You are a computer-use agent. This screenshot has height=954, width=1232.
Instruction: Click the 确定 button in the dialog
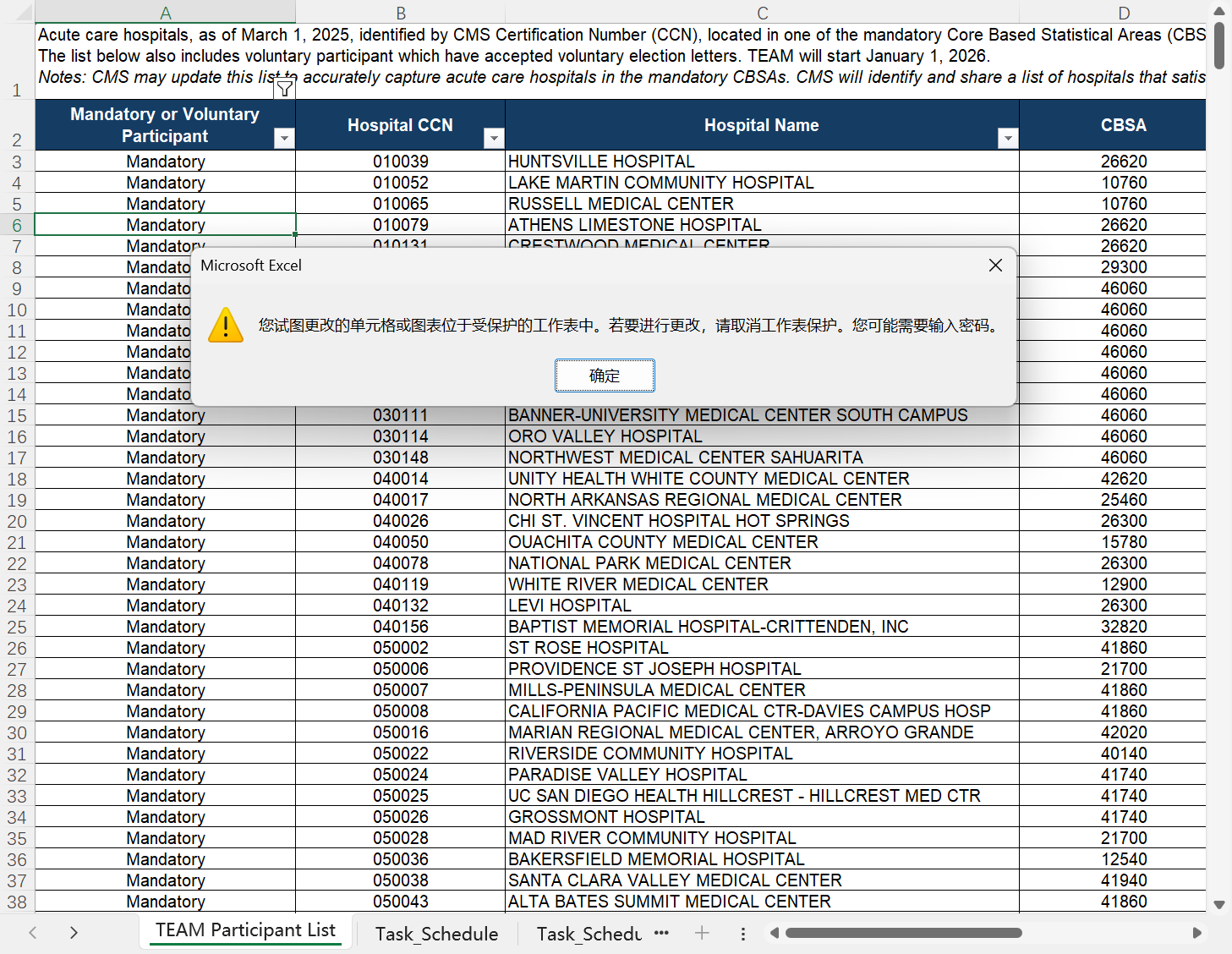click(x=605, y=375)
